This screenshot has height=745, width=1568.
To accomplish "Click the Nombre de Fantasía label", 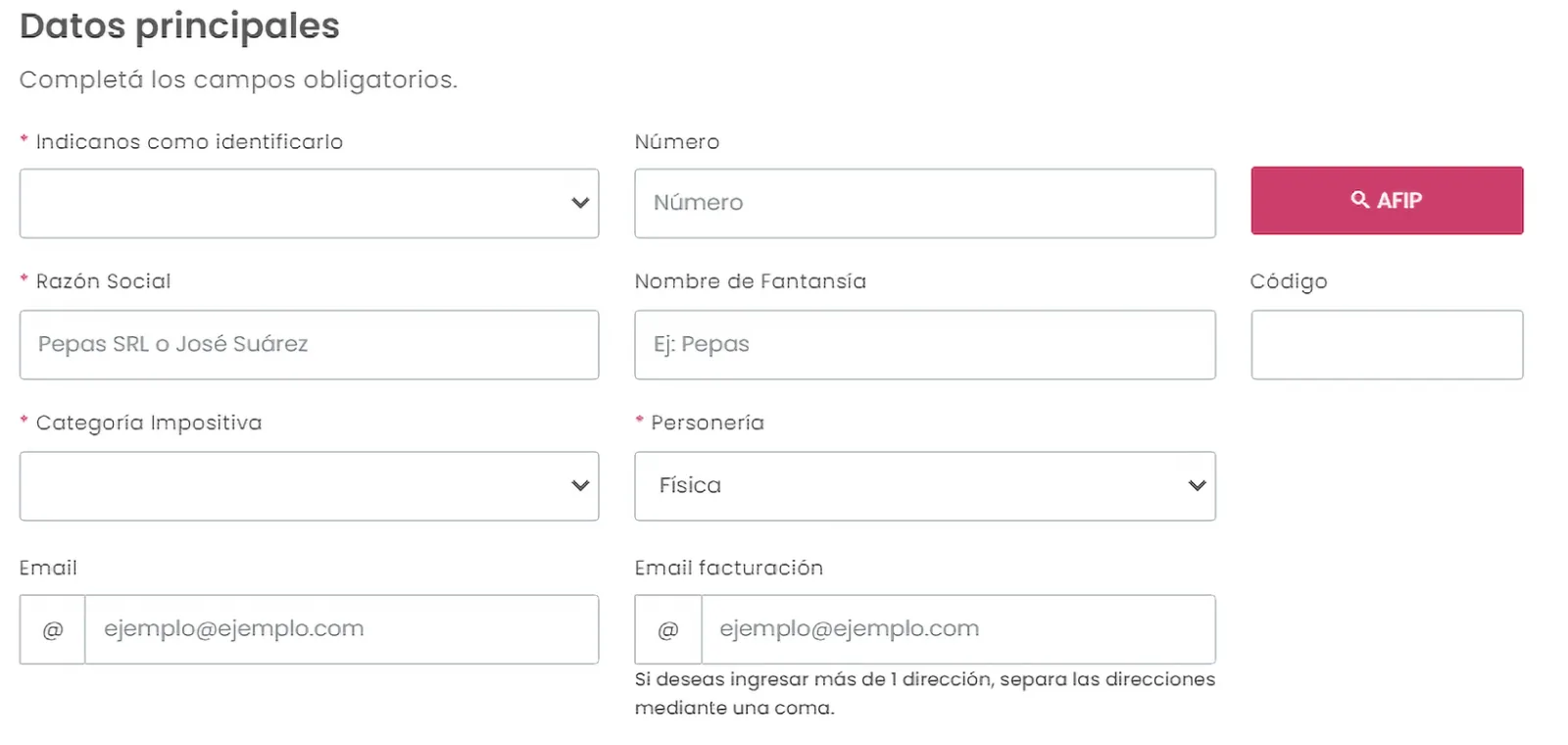I will pyautogui.click(x=750, y=281).
